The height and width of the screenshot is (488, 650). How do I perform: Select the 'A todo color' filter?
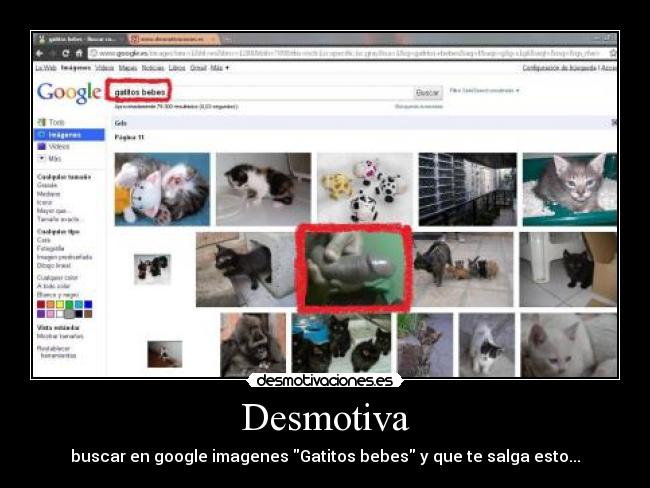[x=53, y=286]
